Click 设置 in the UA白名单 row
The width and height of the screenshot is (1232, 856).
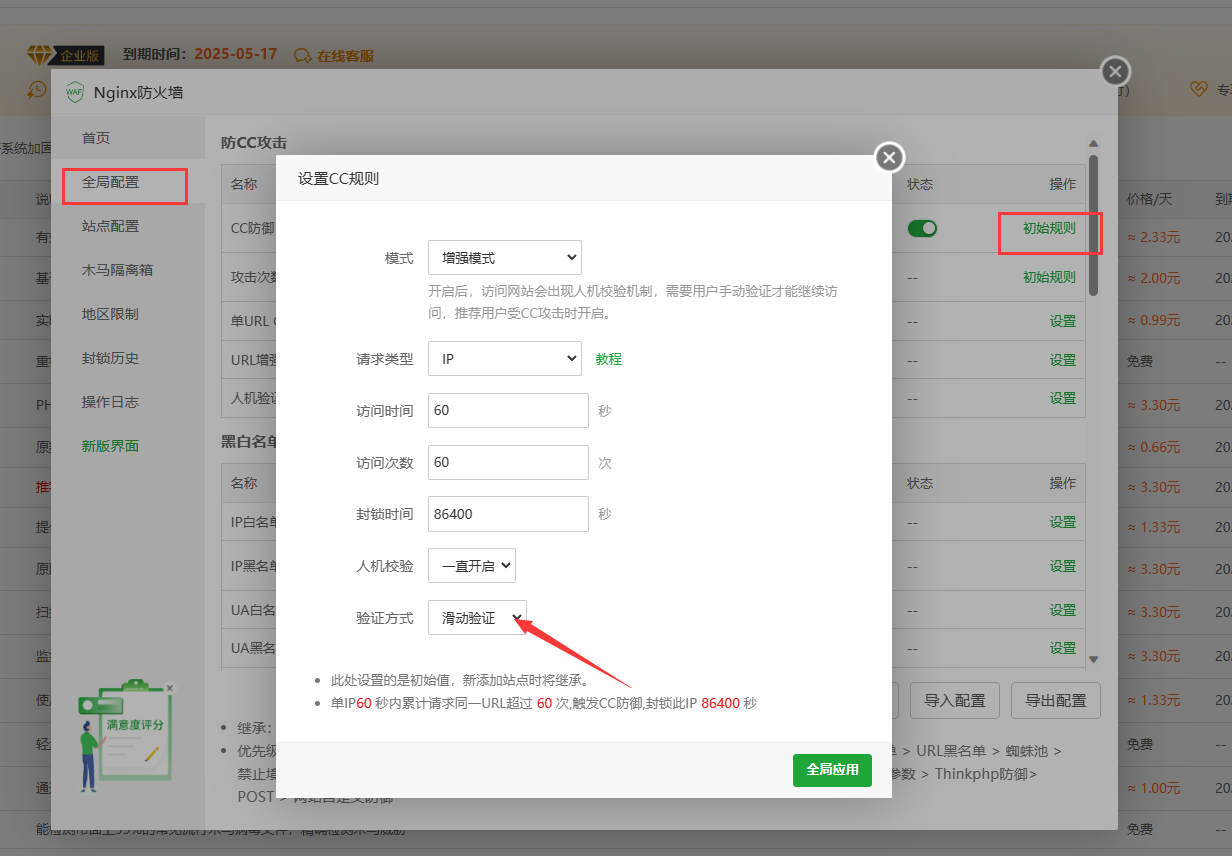click(1063, 610)
